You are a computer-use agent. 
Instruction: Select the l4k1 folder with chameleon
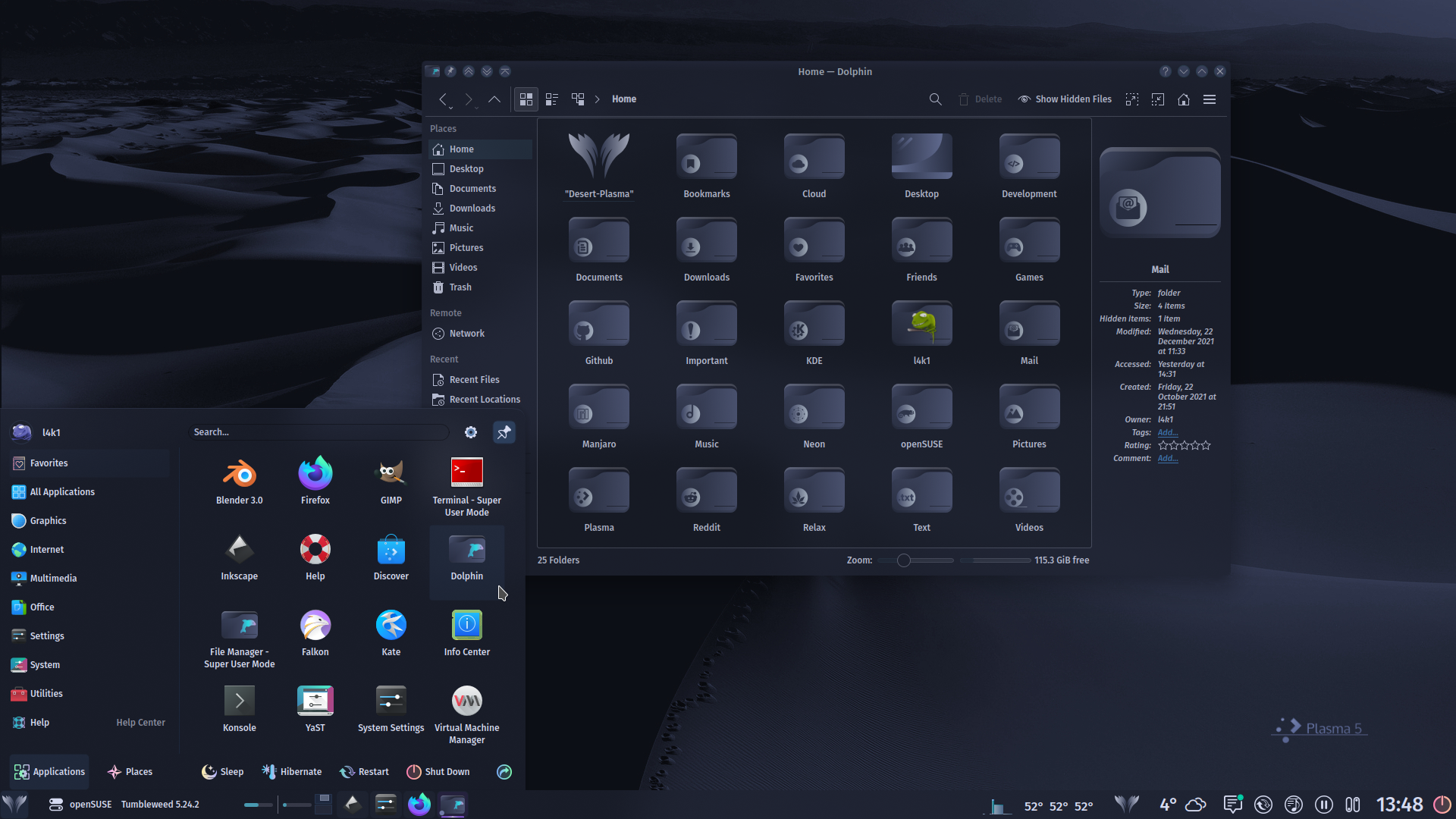(x=922, y=334)
